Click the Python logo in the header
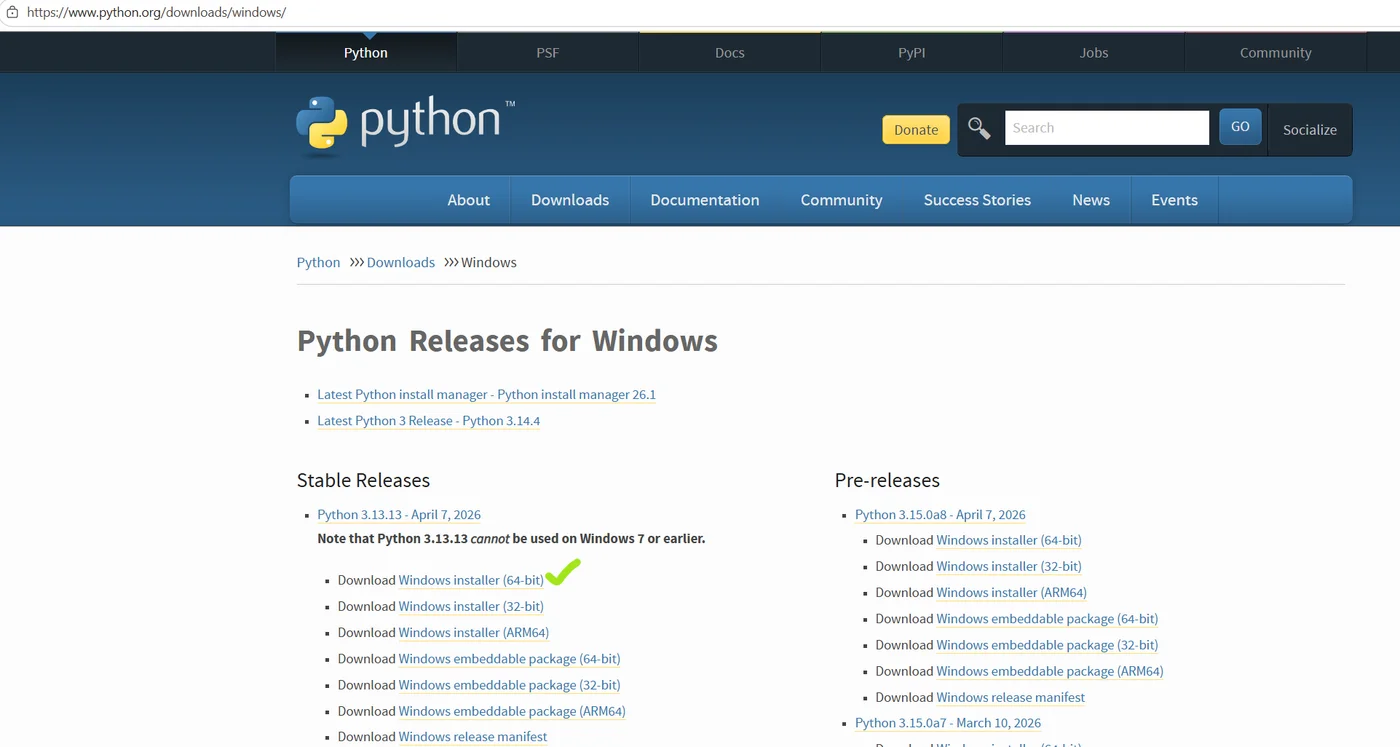This screenshot has width=1400, height=747. pyautogui.click(x=405, y=125)
